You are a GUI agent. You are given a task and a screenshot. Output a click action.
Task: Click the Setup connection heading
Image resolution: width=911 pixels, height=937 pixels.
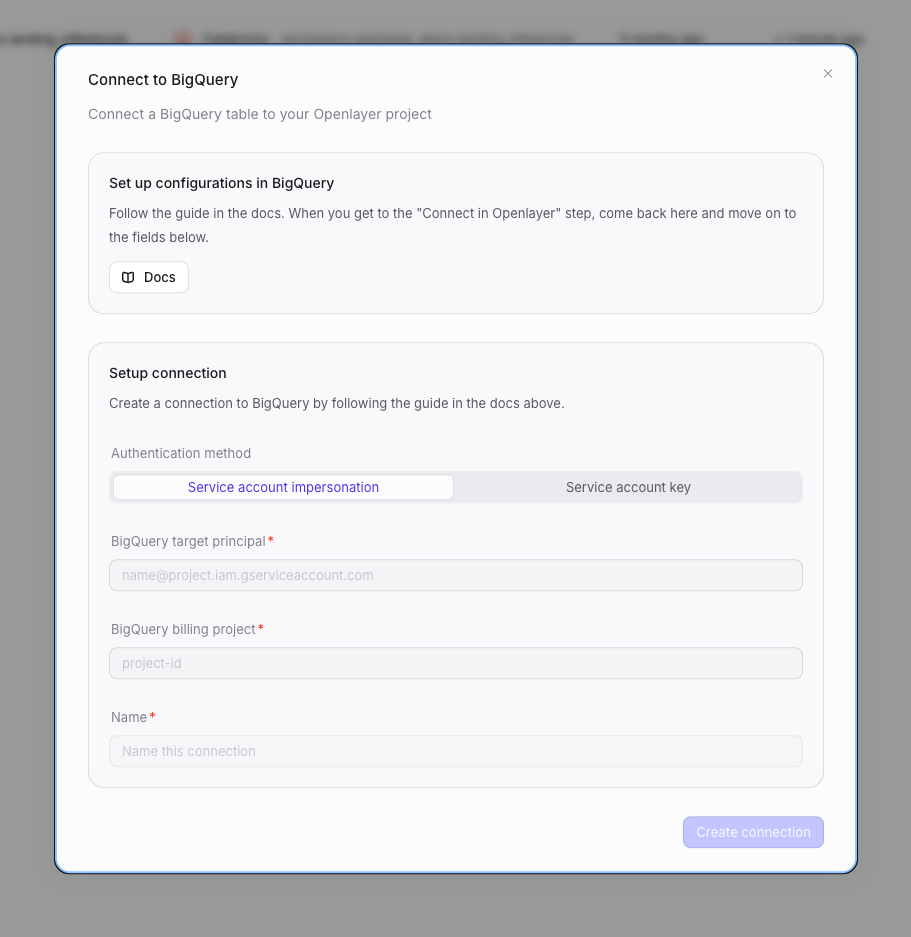point(167,373)
